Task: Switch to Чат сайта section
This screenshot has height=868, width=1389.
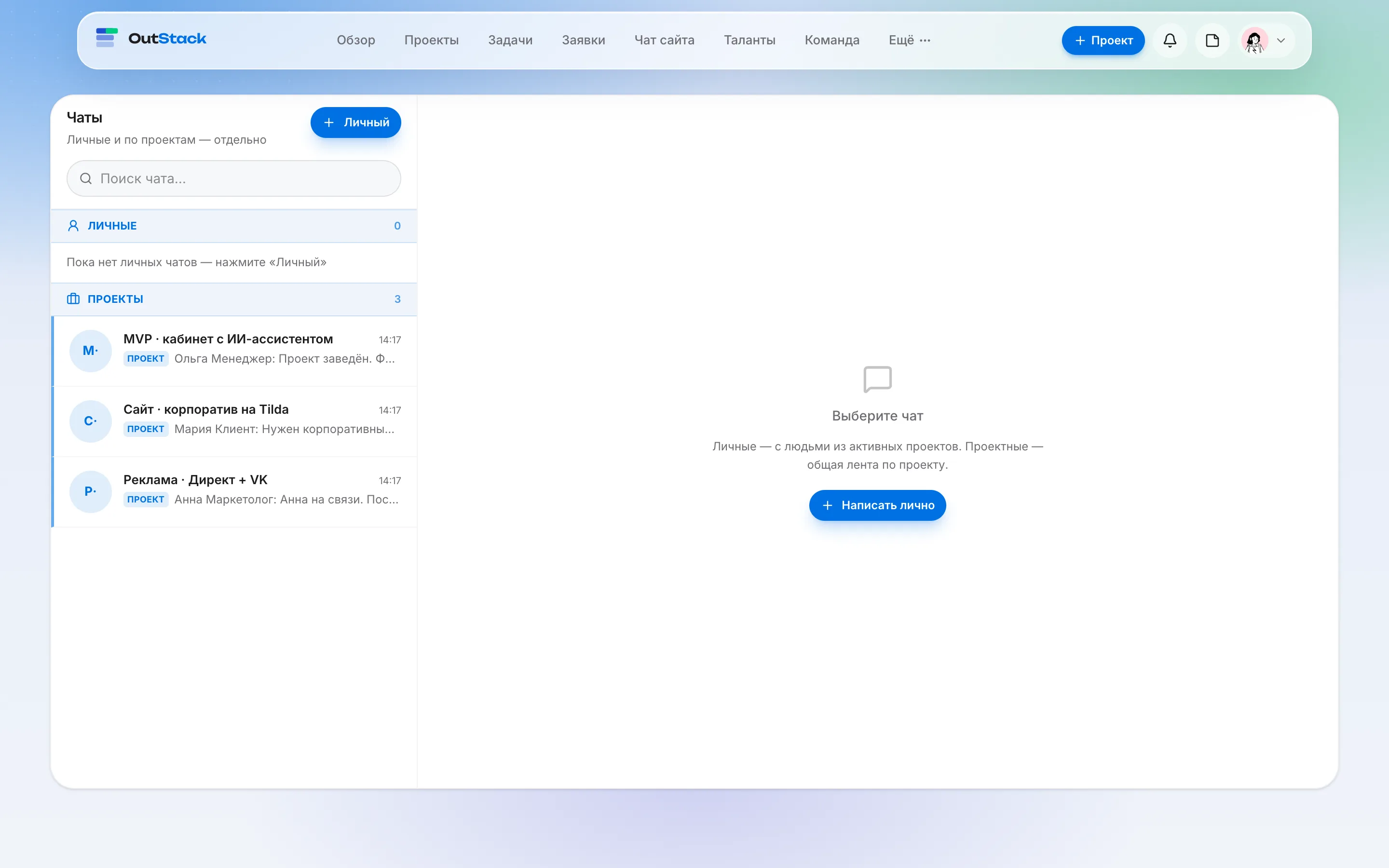Action: click(664, 40)
